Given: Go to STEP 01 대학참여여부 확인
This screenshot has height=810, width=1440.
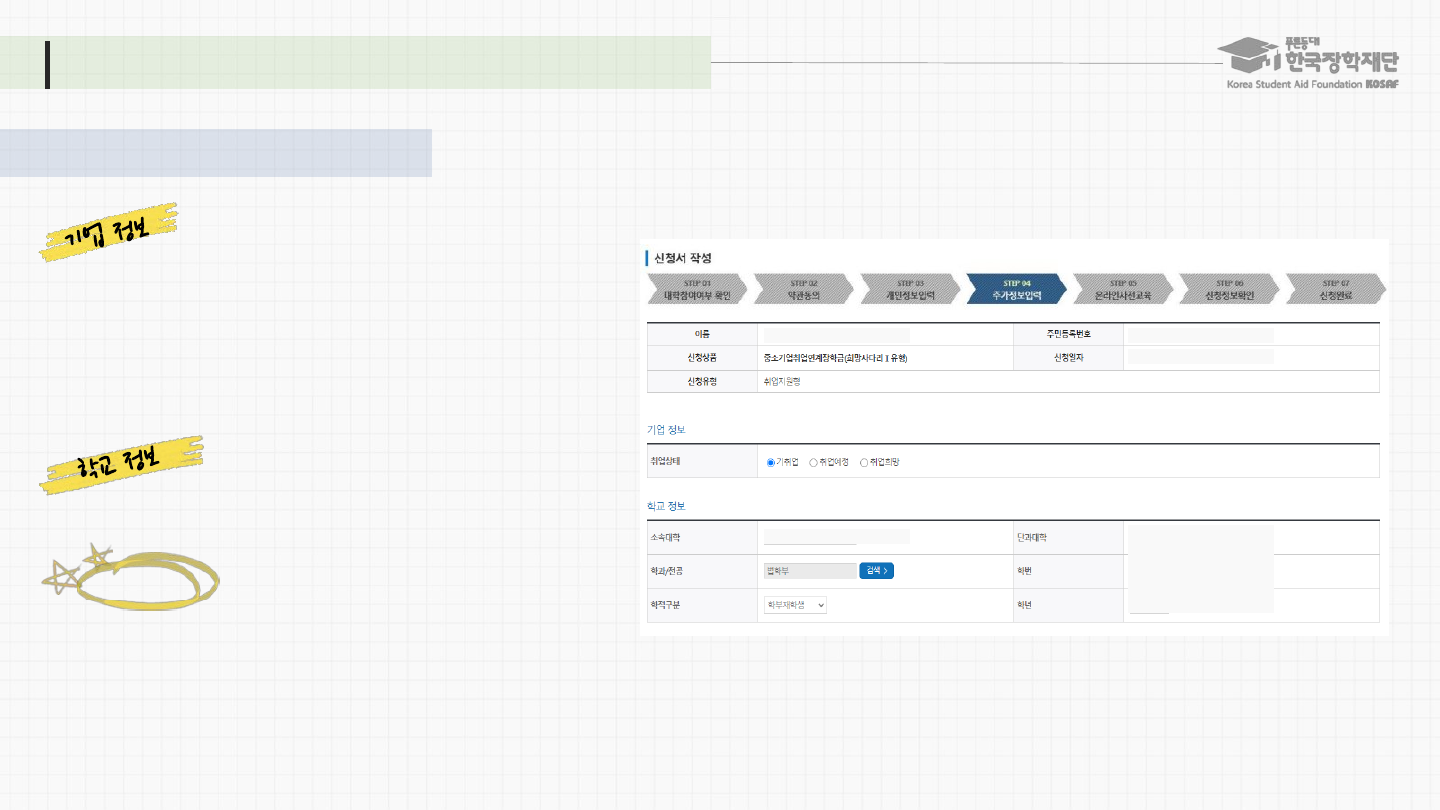Looking at the screenshot, I should [696, 289].
